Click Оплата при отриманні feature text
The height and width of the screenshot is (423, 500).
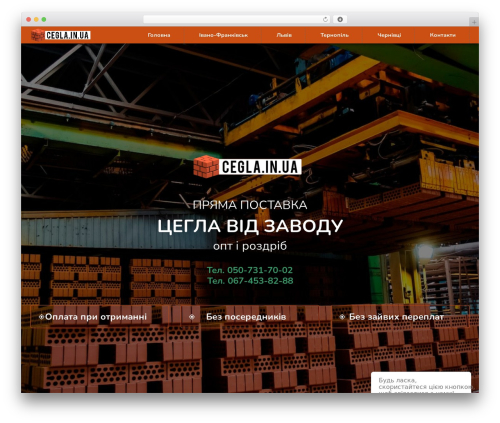[96, 317]
